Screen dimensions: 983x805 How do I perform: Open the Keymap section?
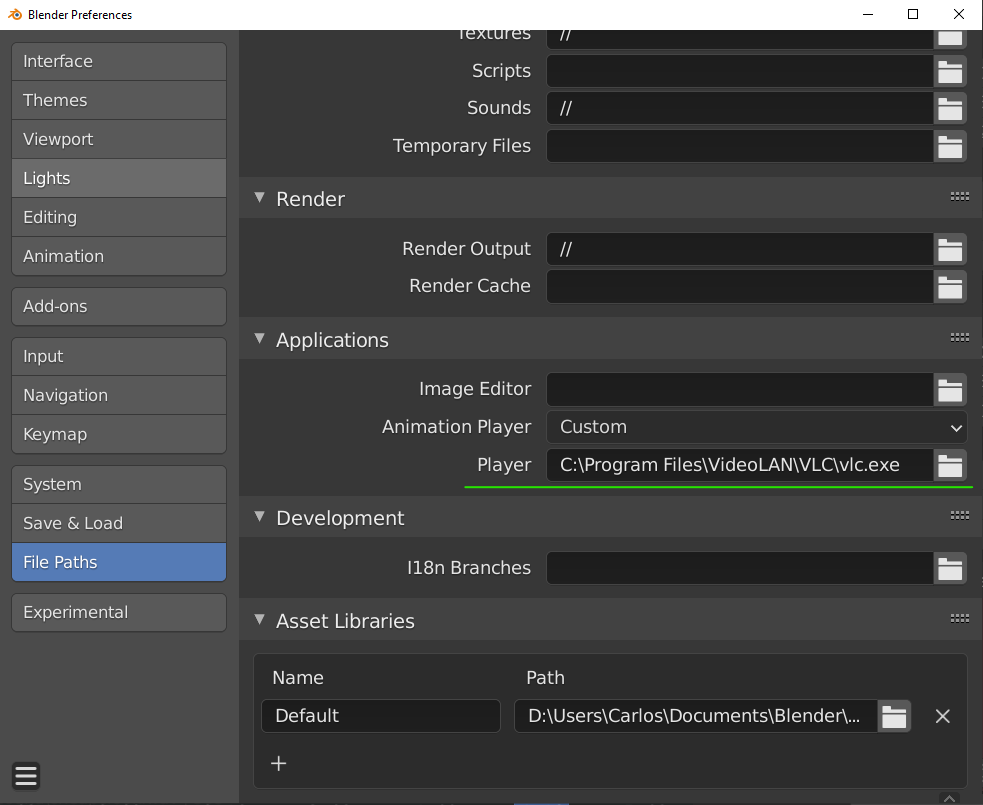[x=118, y=434]
